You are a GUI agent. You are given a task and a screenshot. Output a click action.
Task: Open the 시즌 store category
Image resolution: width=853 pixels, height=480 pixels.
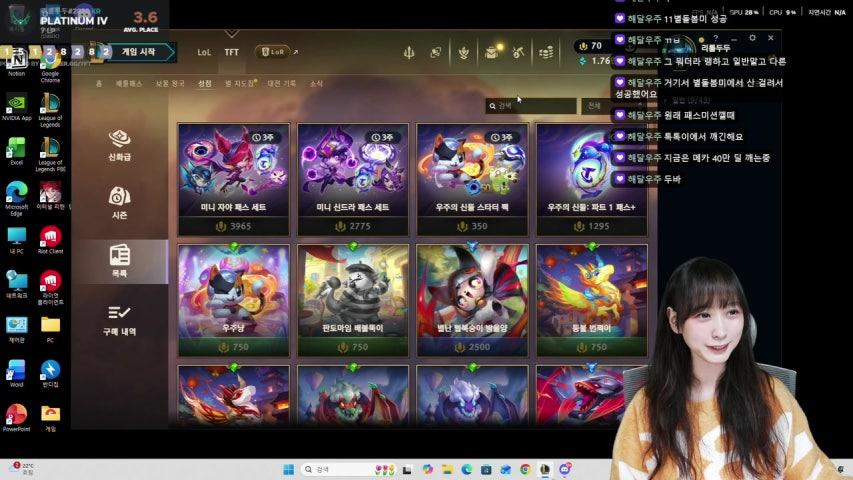pyautogui.click(x=120, y=202)
